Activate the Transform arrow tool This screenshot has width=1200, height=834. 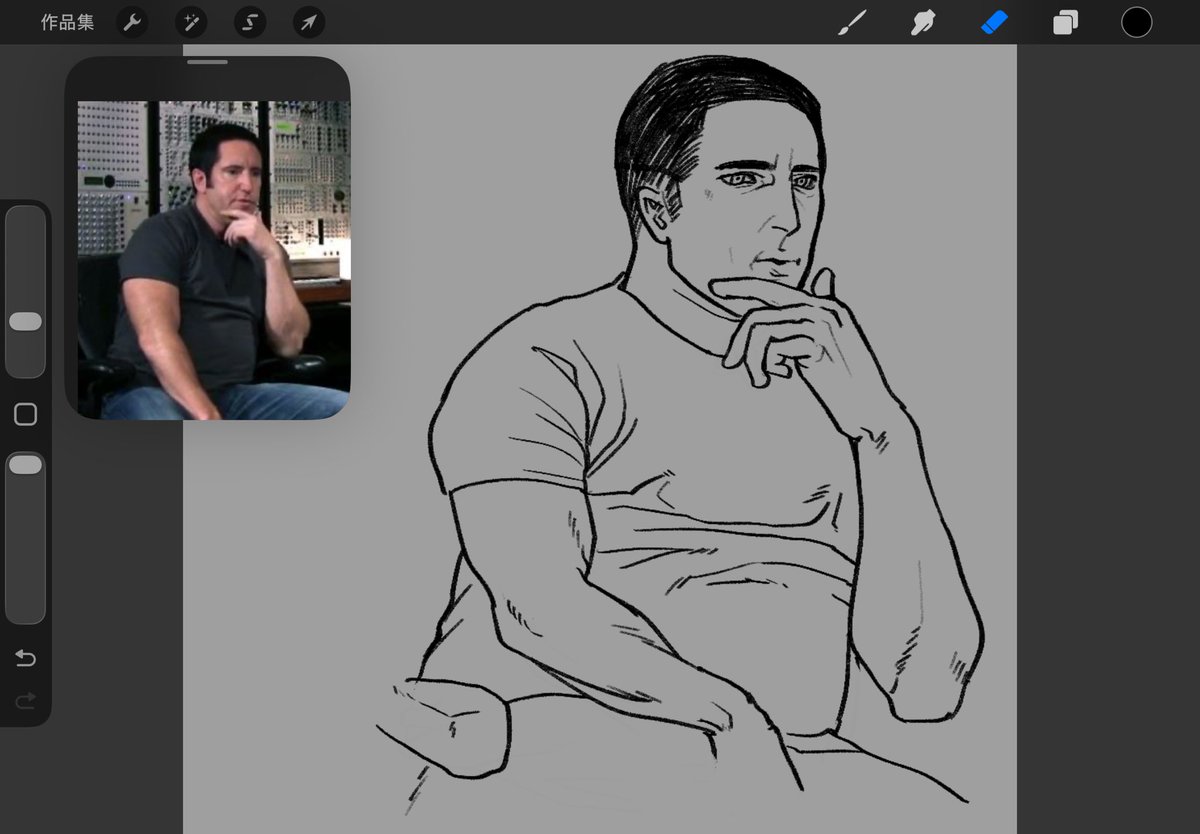coord(309,22)
